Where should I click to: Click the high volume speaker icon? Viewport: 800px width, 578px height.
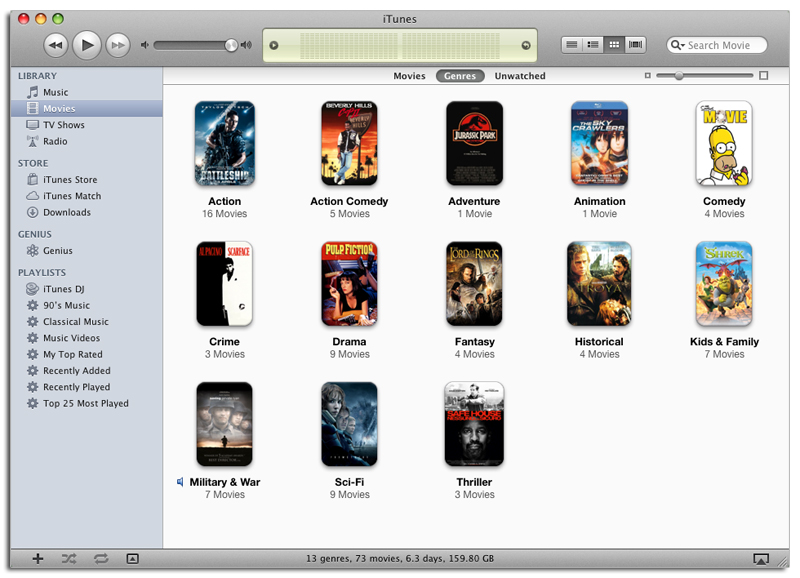tap(246, 45)
